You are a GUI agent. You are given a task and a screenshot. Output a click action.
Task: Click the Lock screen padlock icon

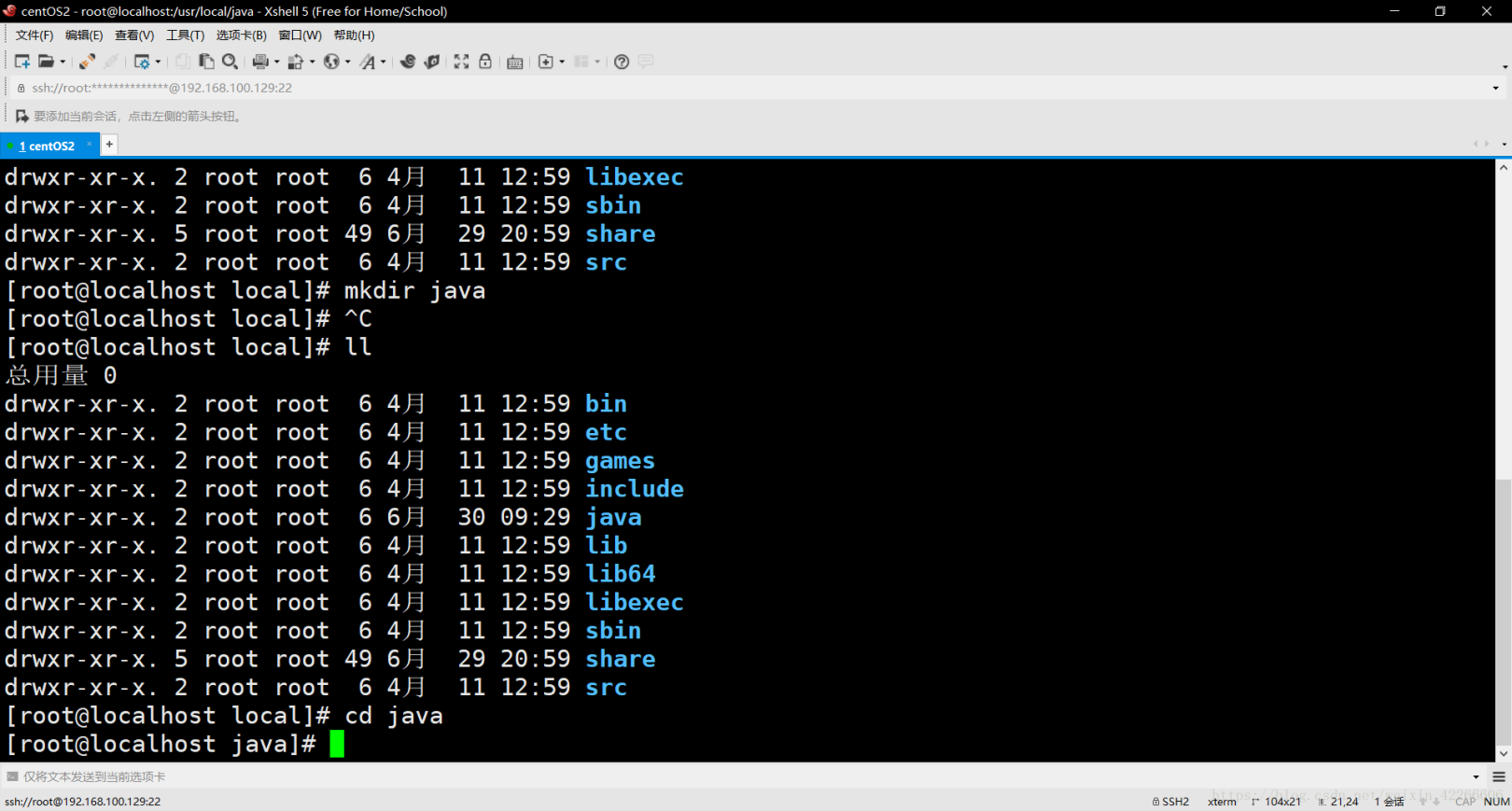(x=485, y=62)
